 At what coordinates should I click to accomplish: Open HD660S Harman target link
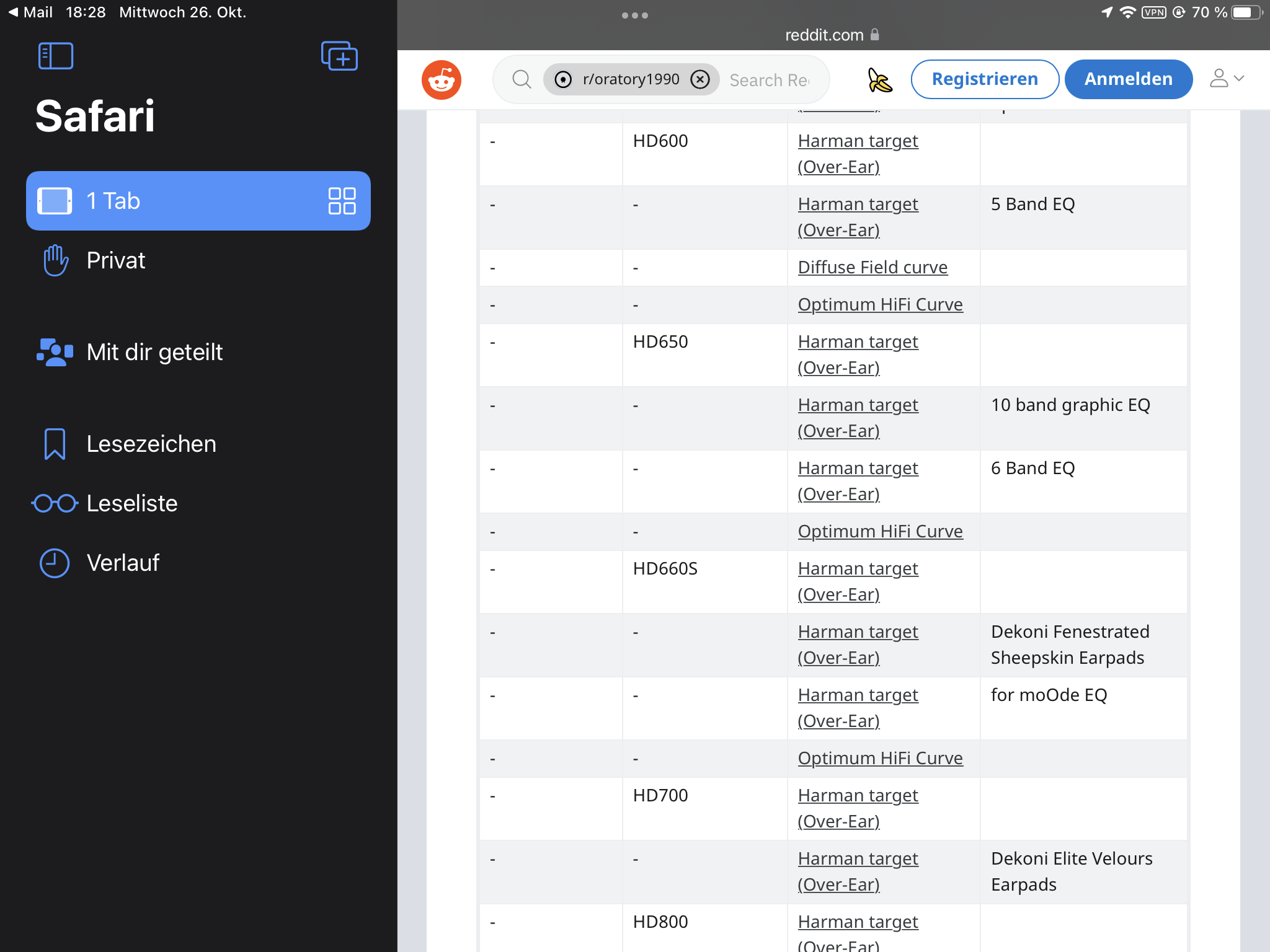point(858,581)
